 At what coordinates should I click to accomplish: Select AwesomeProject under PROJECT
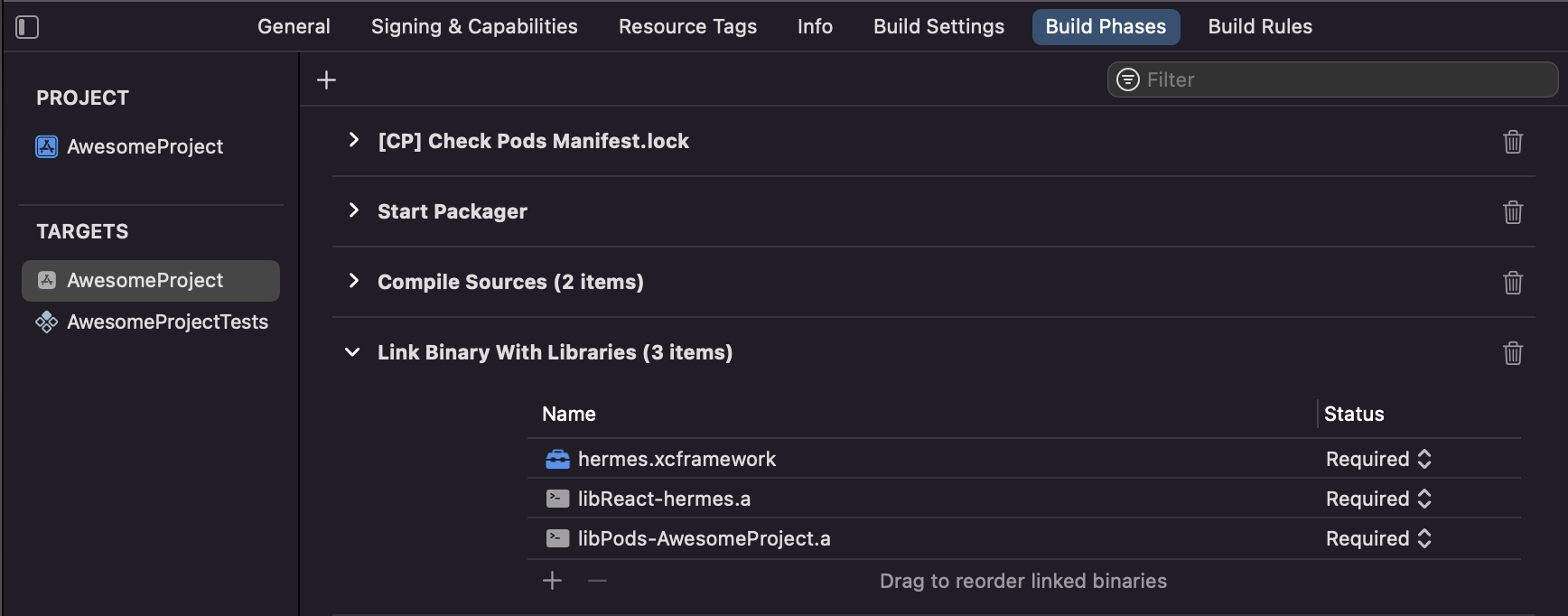coord(145,146)
